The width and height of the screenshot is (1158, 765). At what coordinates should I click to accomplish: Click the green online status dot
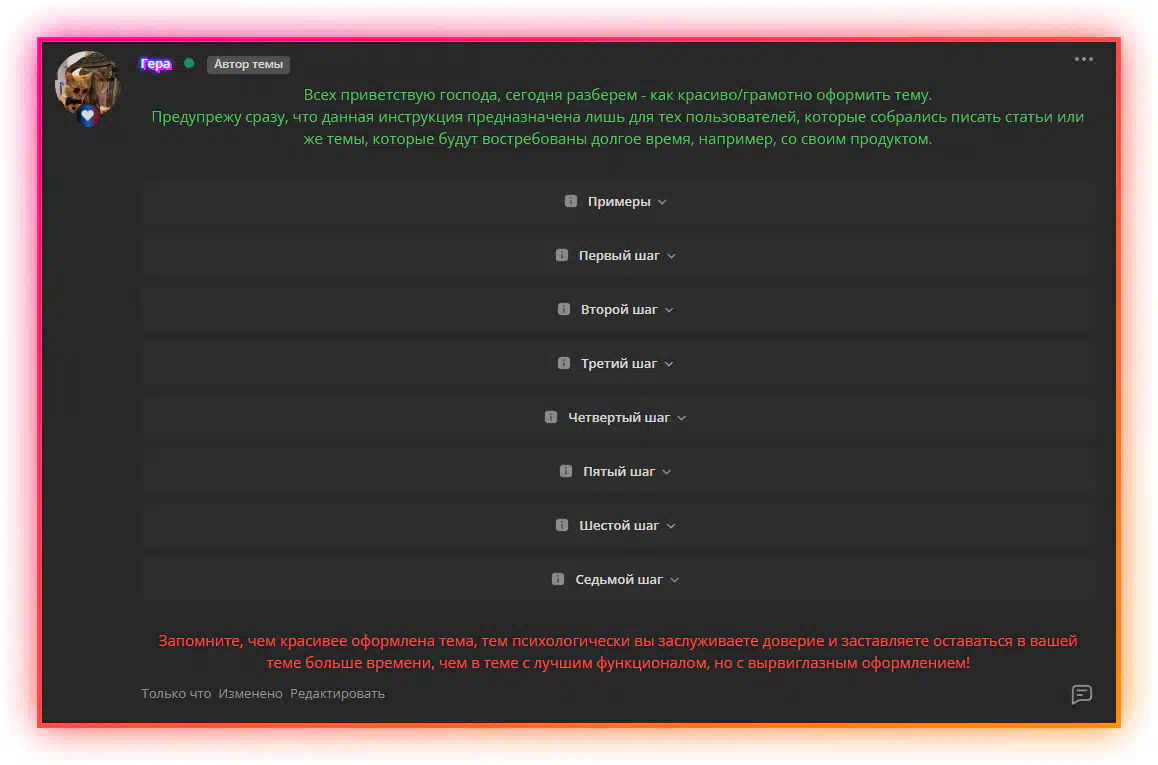pos(189,64)
